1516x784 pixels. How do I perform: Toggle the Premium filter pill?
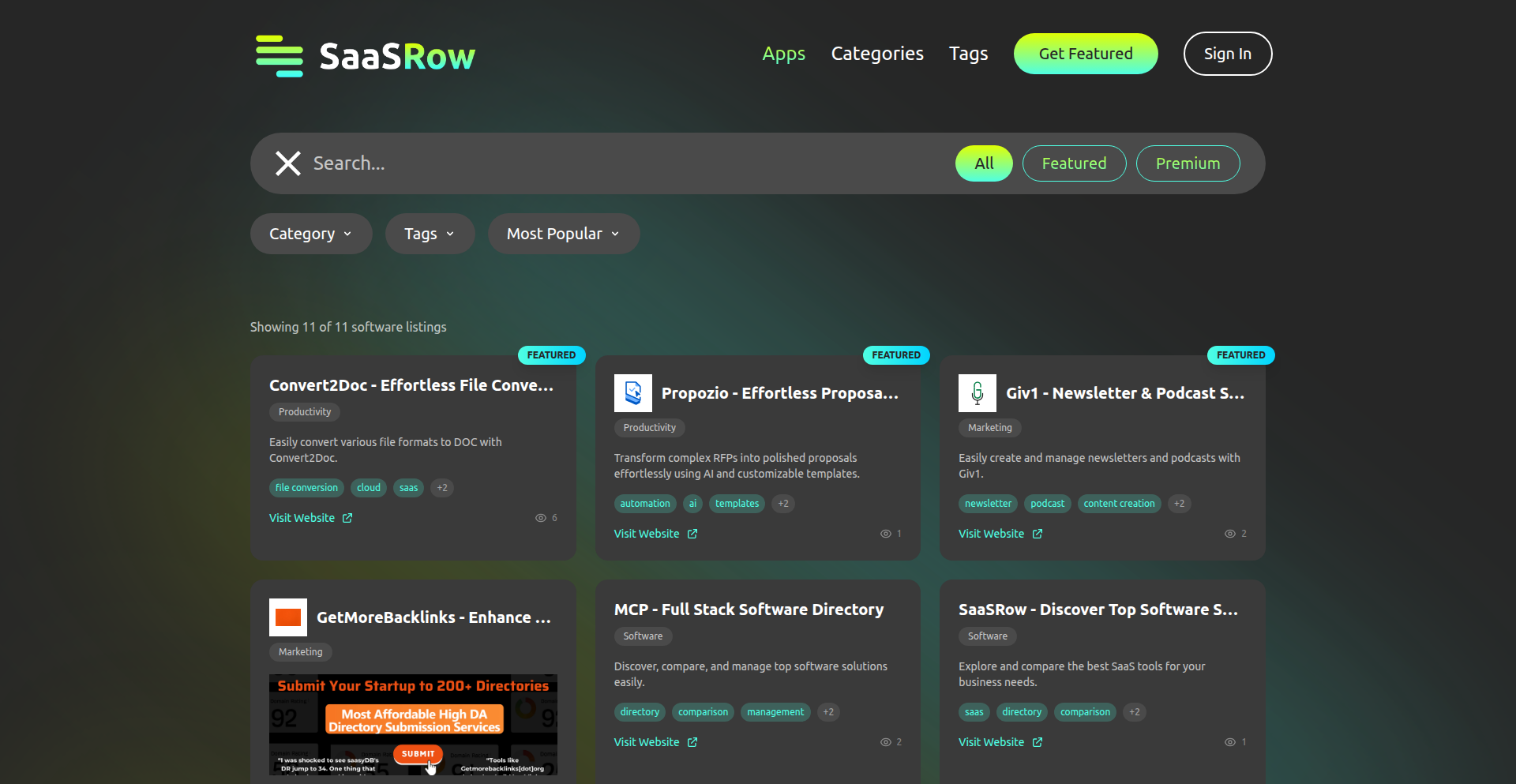pyautogui.click(x=1188, y=163)
